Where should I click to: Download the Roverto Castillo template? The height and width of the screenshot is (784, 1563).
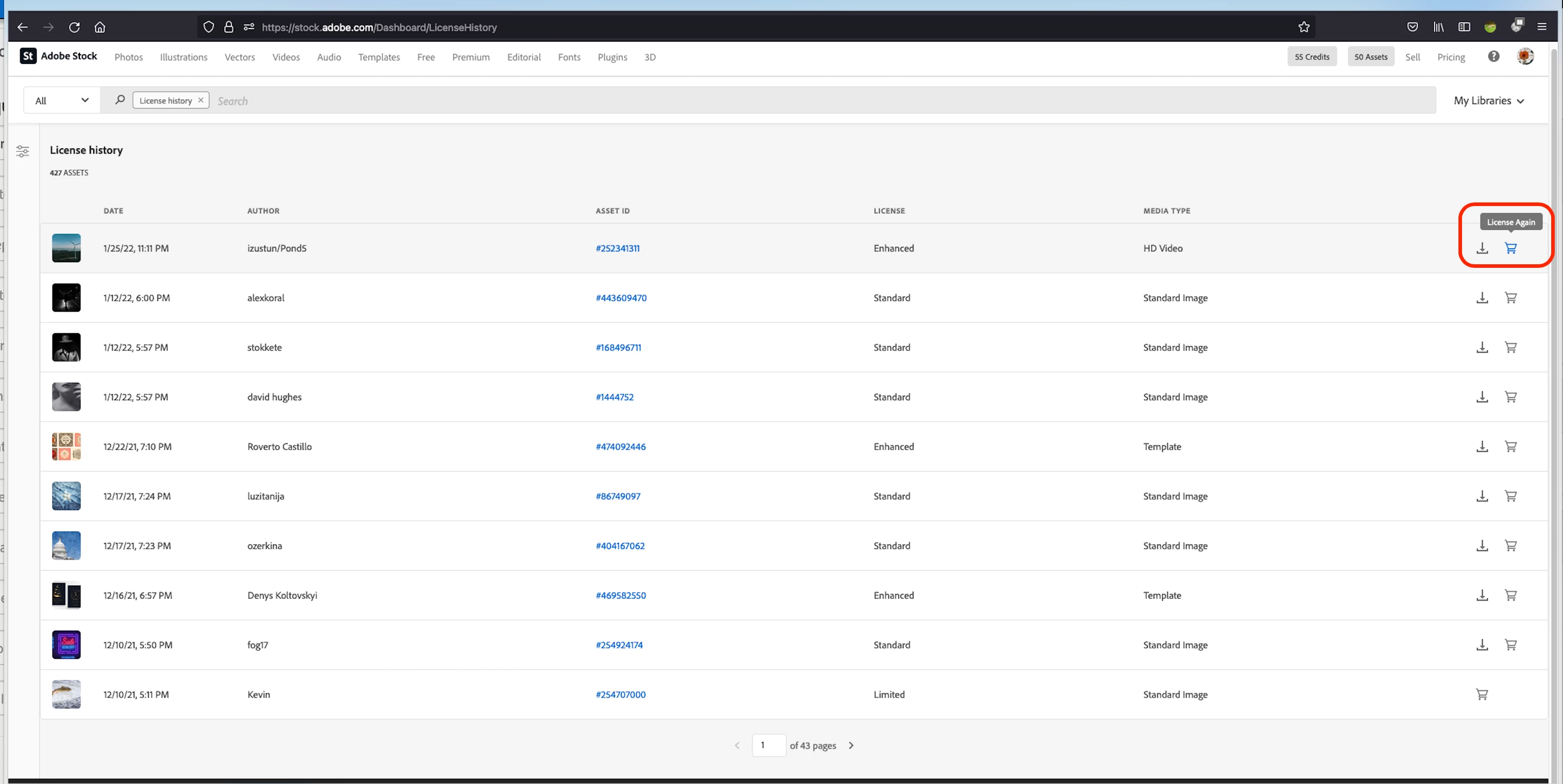(1482, 447)
